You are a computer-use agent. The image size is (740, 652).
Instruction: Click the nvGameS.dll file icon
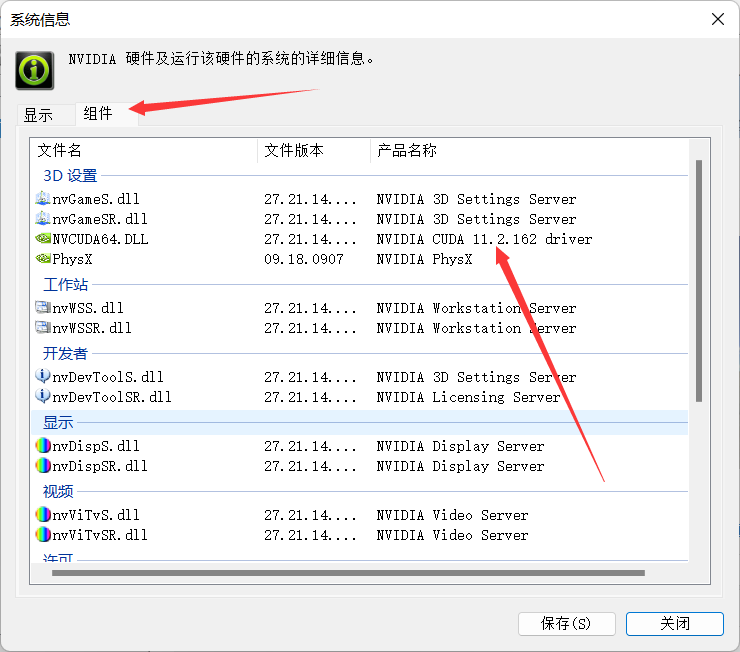coord(42,199)
